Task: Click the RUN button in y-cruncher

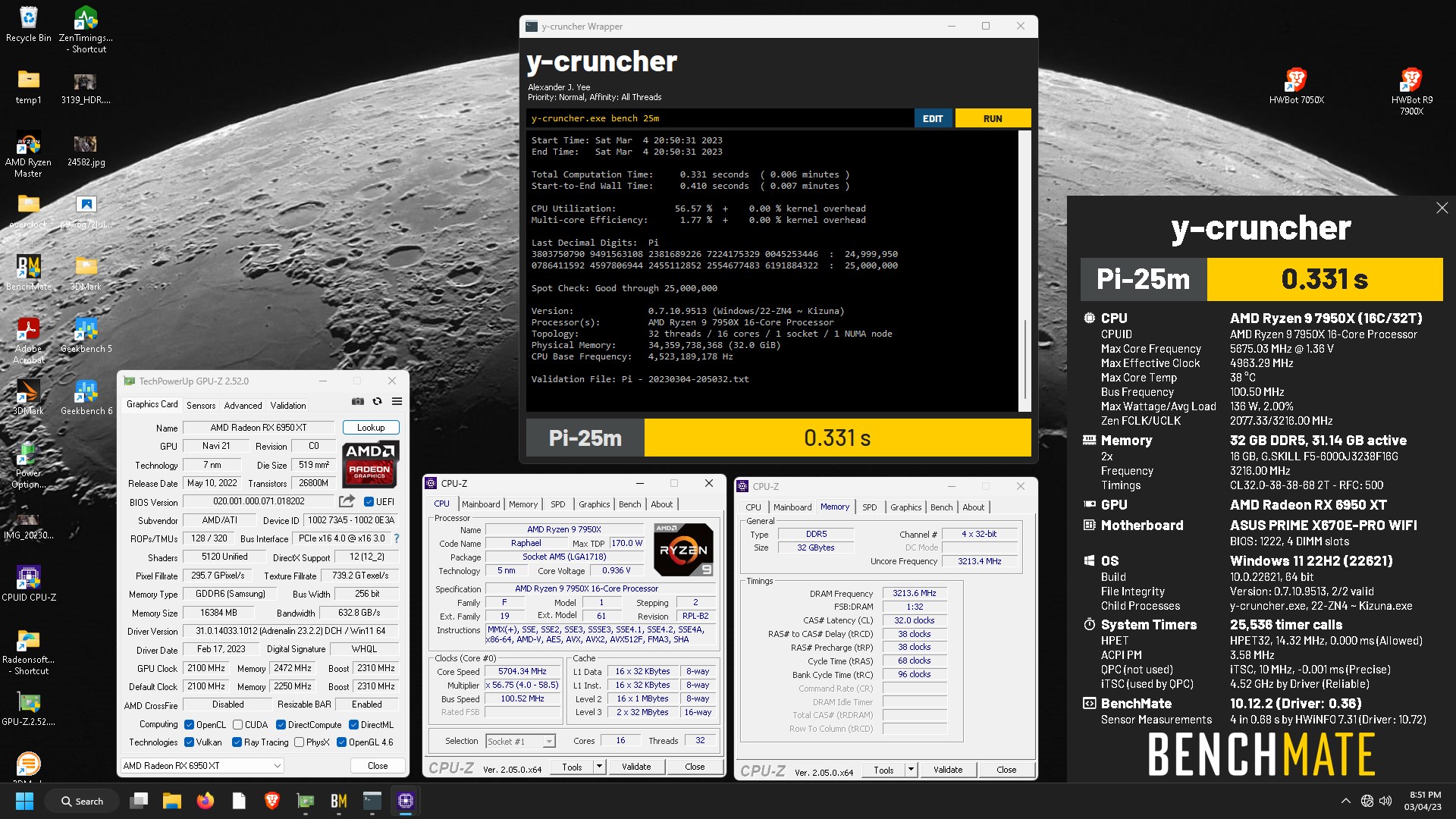Action: (x=993, y=118)
